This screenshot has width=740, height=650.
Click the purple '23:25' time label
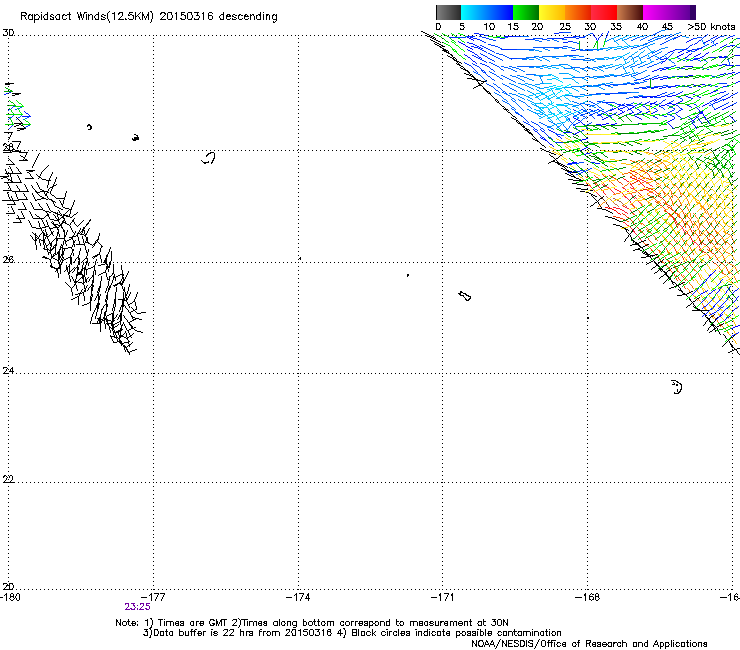[137, 607]
